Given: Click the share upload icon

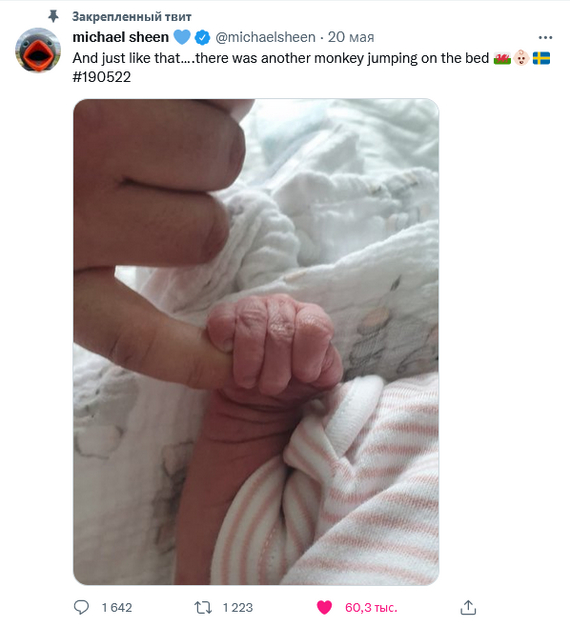Looking at the screenshot, I should tap(468, 607).
